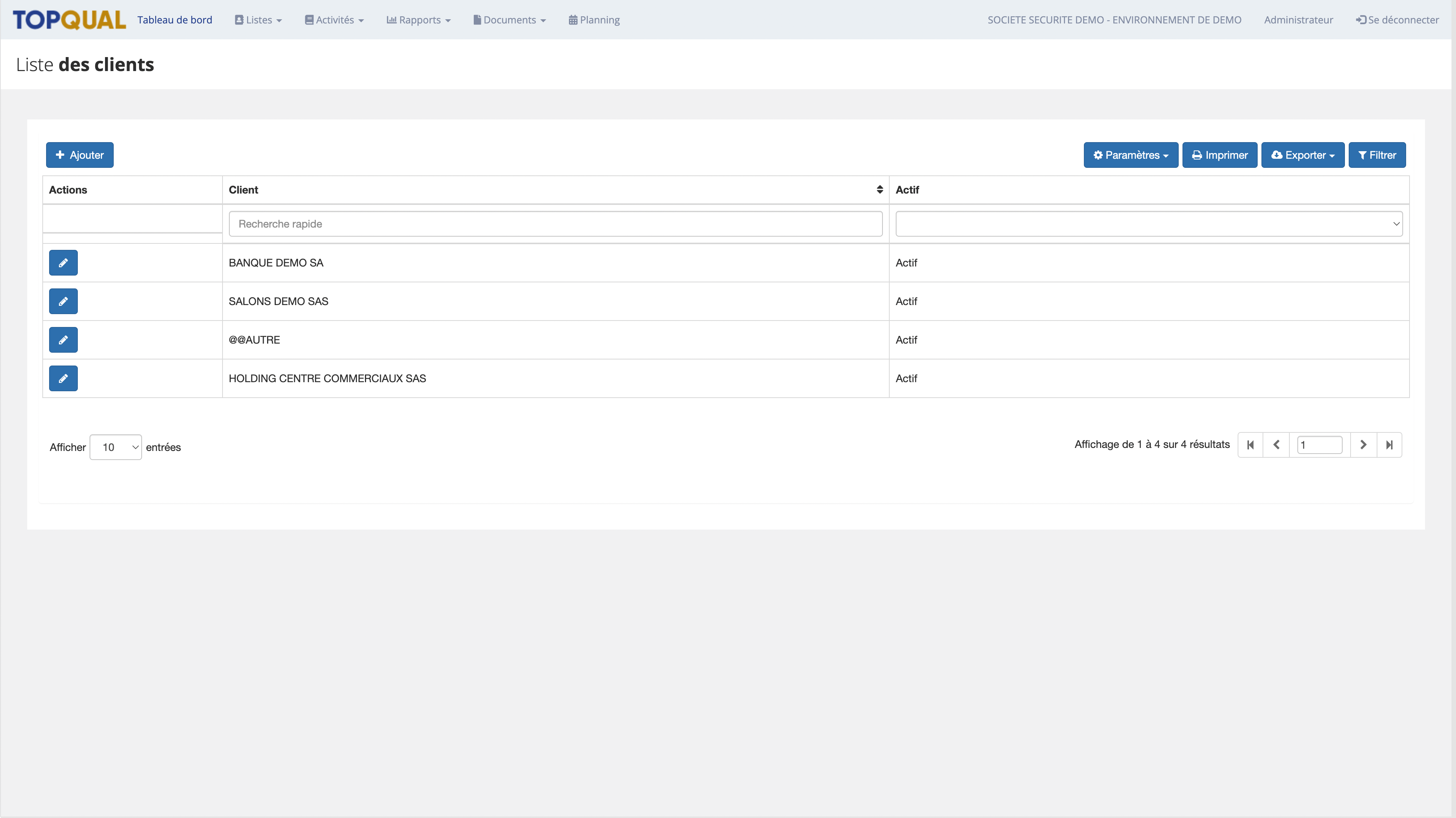The width and height of the screenshot is (1456, 818).
Task: Jump to the first page of results
Action: coord(1250,445)
